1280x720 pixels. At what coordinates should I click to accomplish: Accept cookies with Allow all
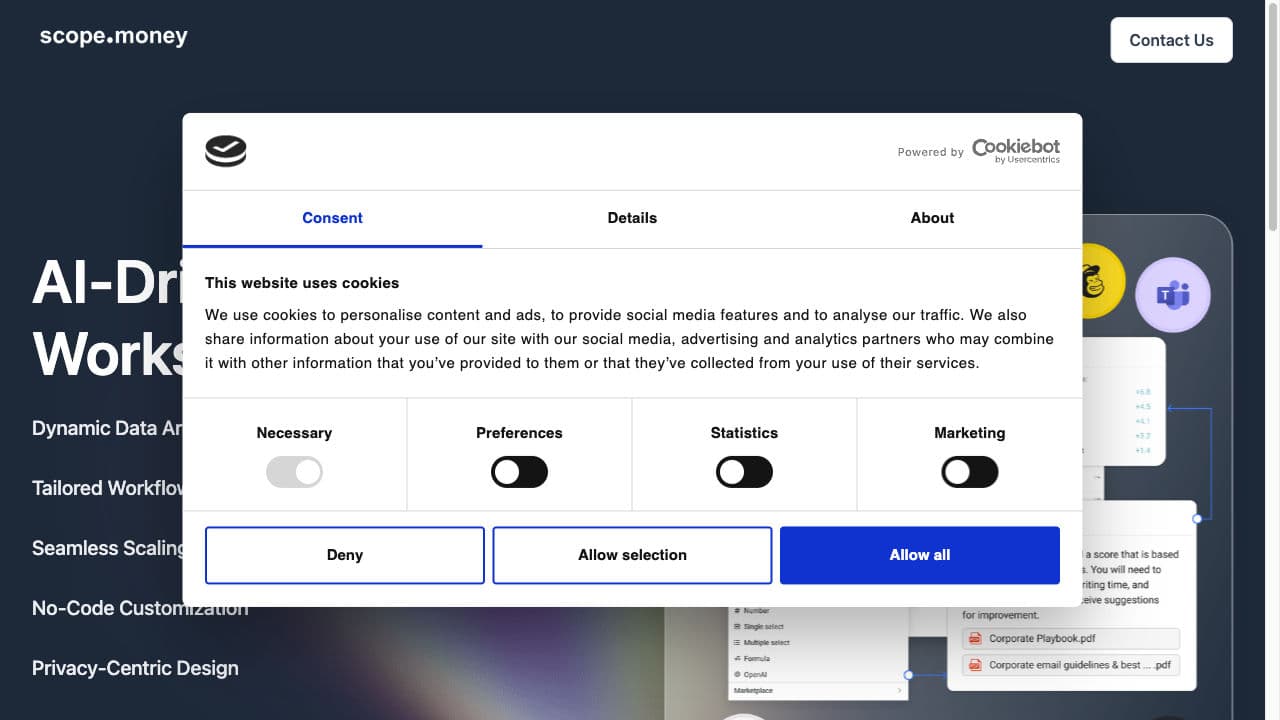point(920,555)
